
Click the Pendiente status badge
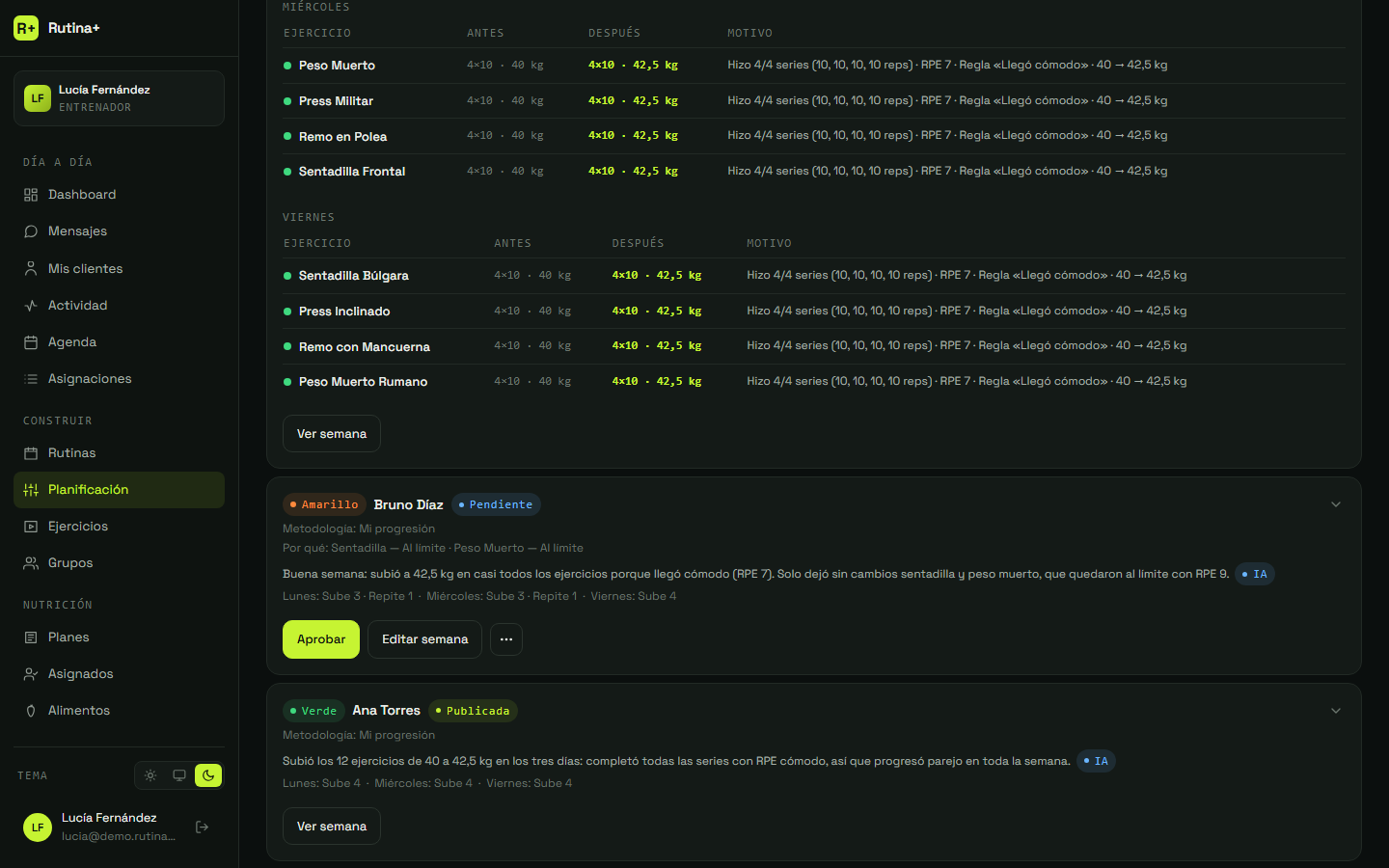click(496, 504)
